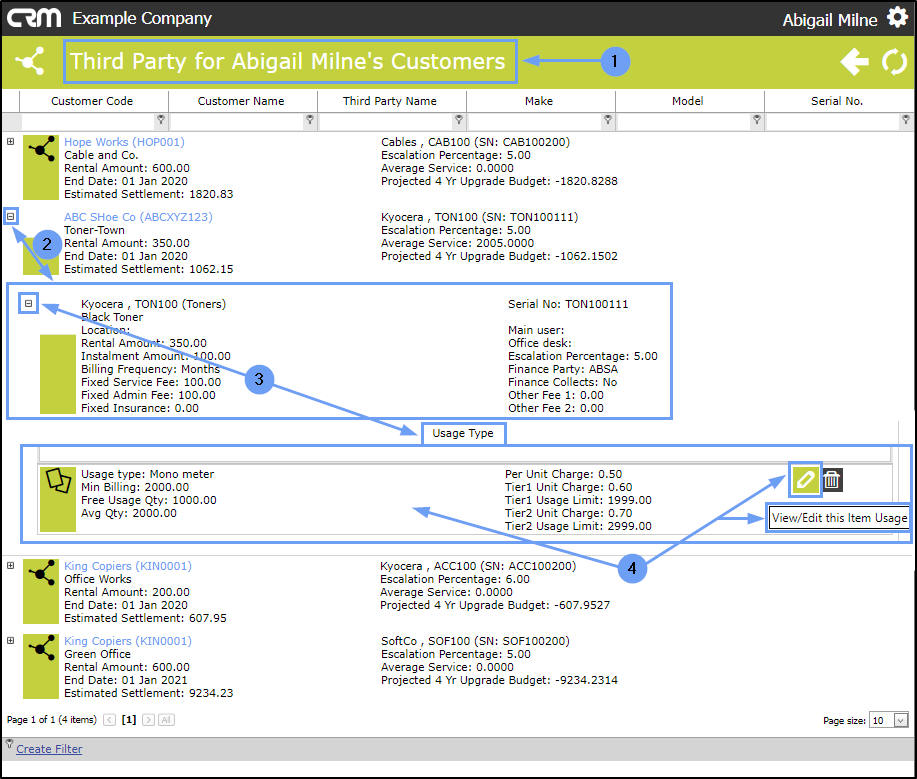Click the CRM logo
Image resolution: width=917 pixels, height=779 pixels.
pyautogui.click(x=34, y=18)
